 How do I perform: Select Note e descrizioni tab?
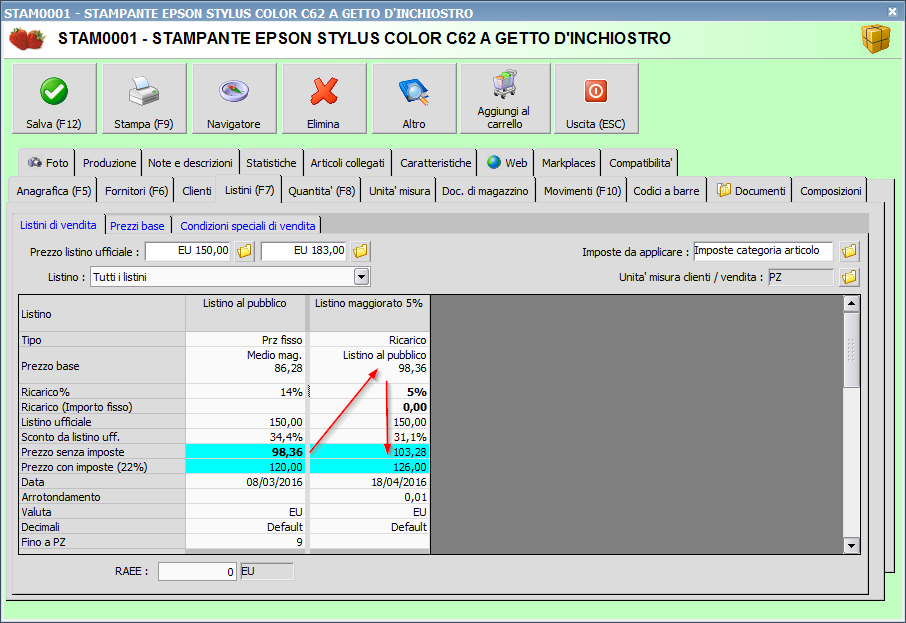(190, 163)
